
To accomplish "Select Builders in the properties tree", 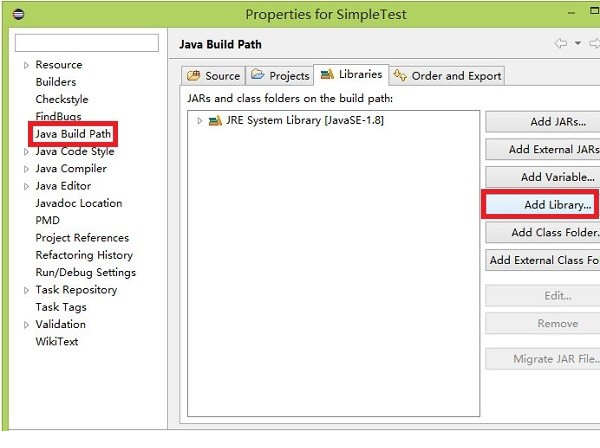I will pos(56,82).
